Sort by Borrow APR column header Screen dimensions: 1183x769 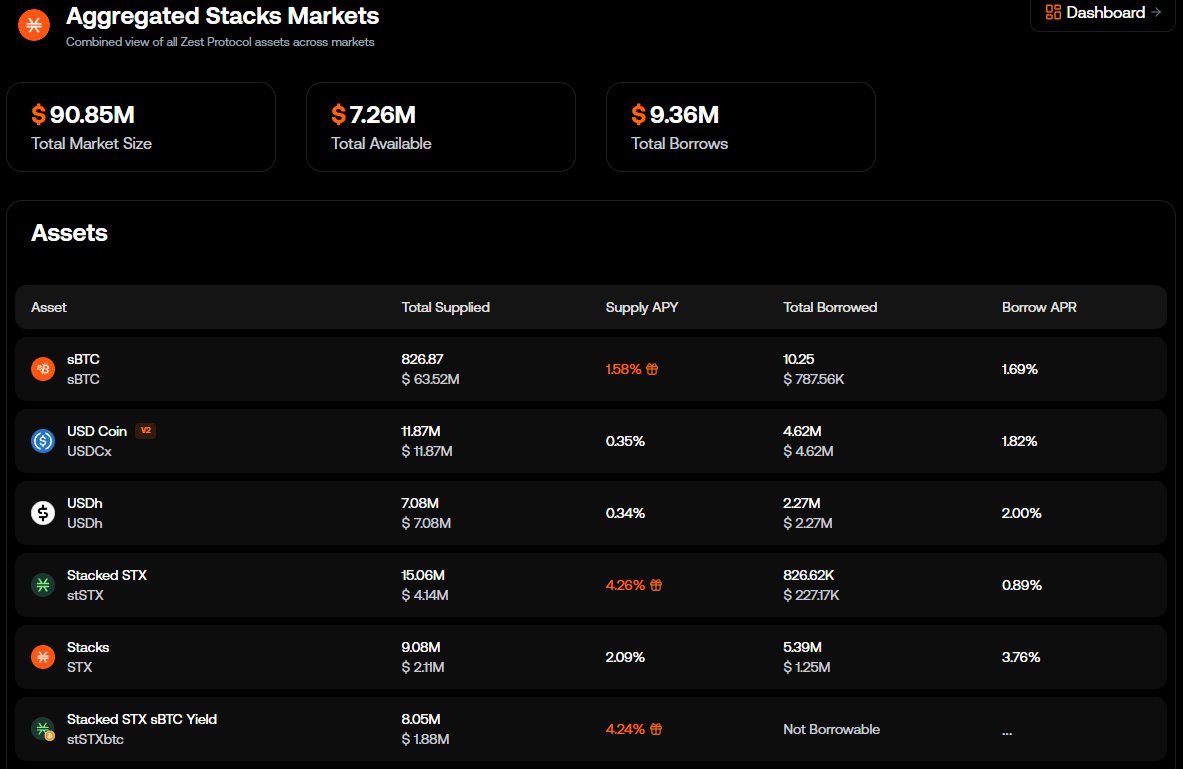[x=1039, y=307]
